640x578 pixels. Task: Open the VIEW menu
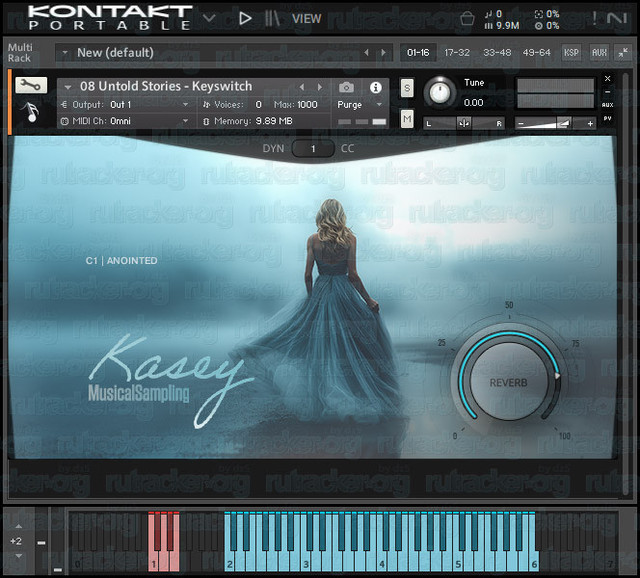(x=307, y=19)
